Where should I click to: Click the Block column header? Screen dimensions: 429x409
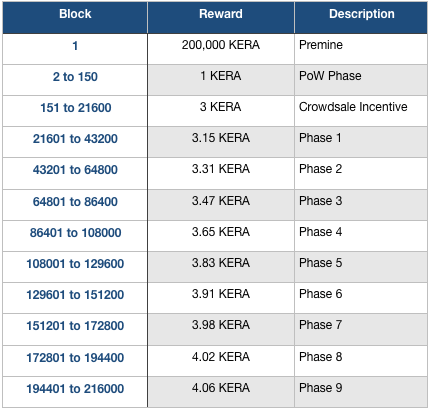(75, 14)
